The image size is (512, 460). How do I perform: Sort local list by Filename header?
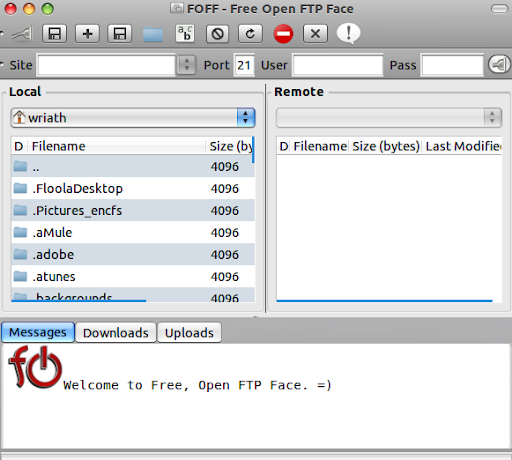point(117,146)
